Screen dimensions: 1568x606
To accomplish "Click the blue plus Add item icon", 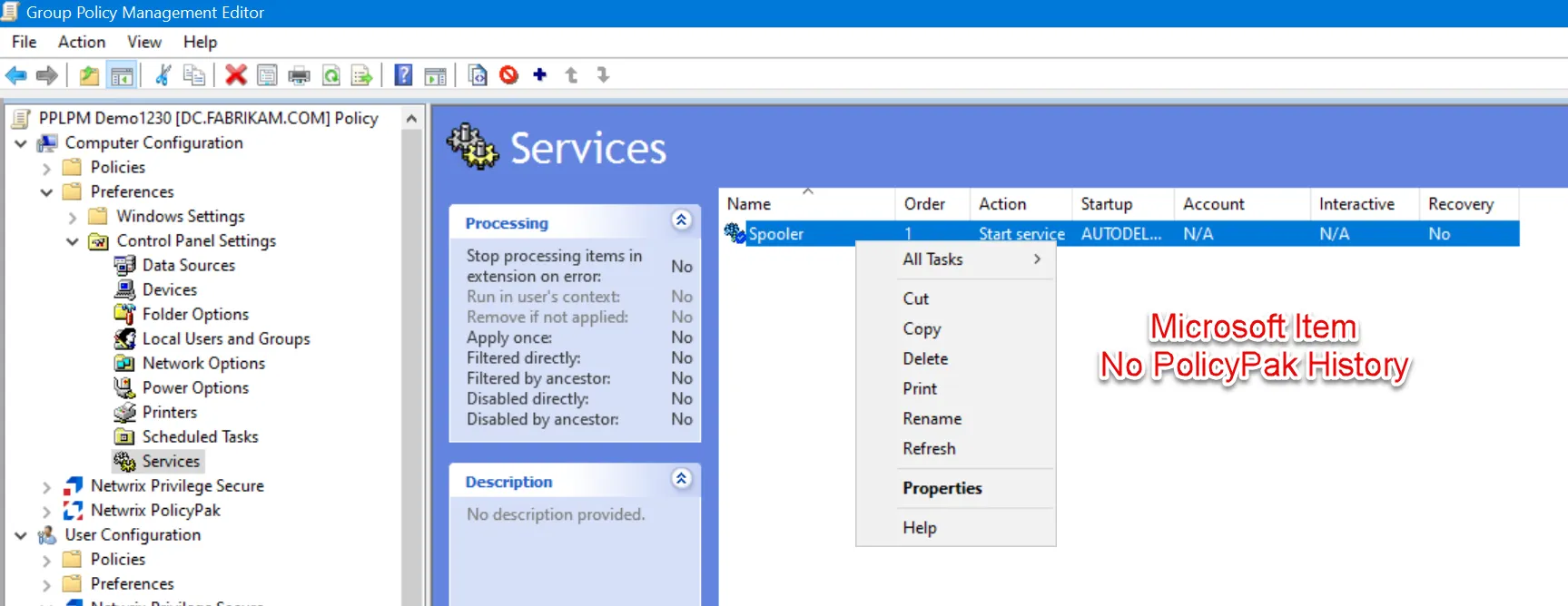I will [x=540, y=75].
